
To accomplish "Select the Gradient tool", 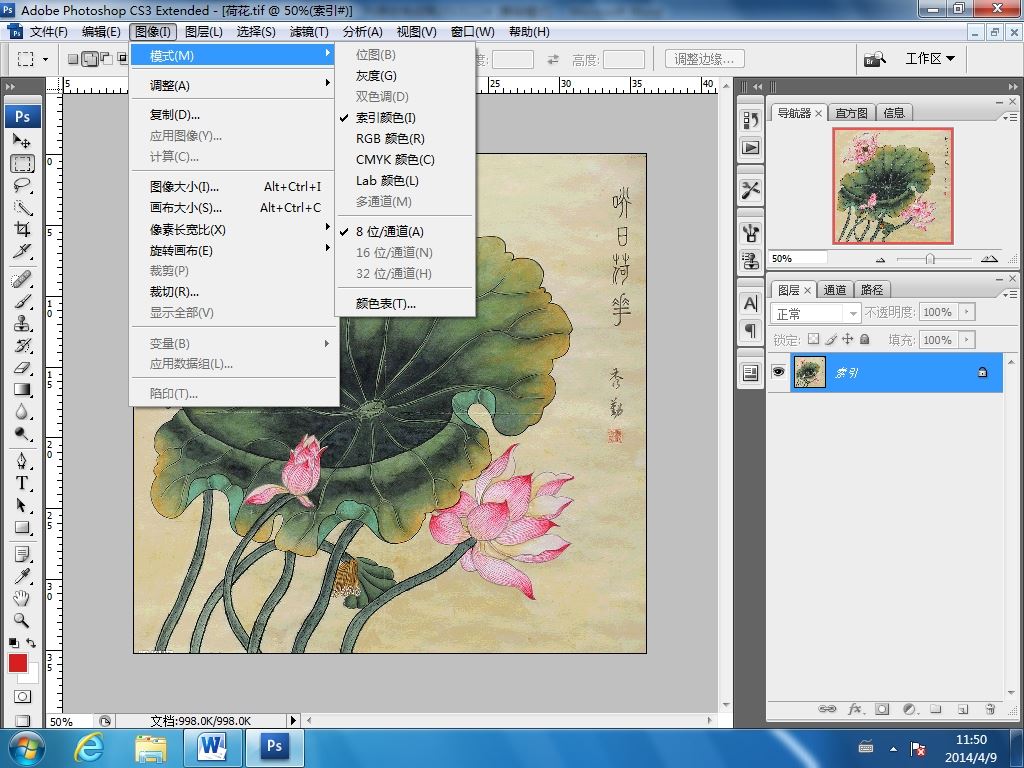I will (x=22, y=390).
